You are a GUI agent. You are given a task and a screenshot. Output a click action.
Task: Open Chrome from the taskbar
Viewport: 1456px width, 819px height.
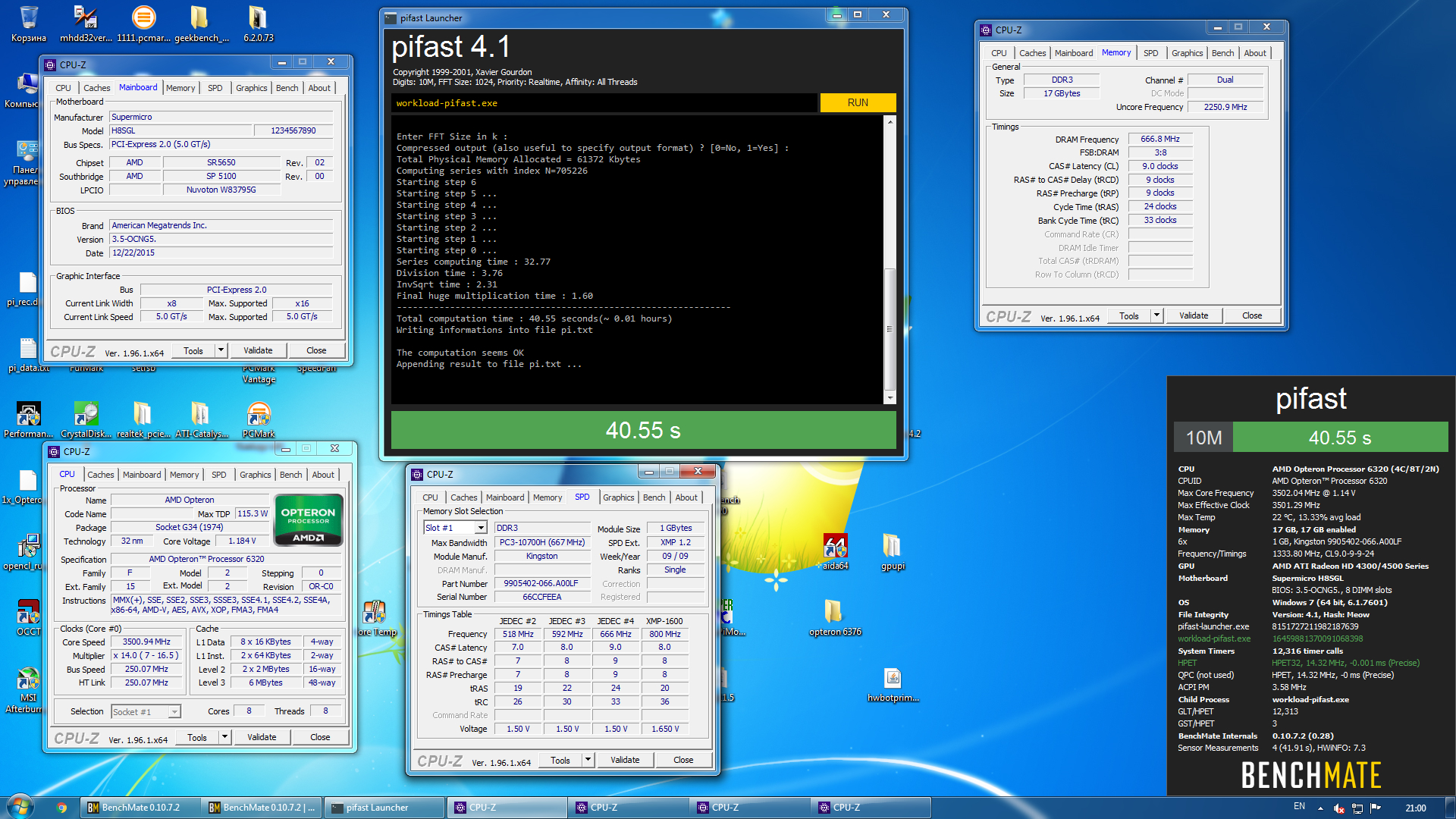tap(61, 808)
